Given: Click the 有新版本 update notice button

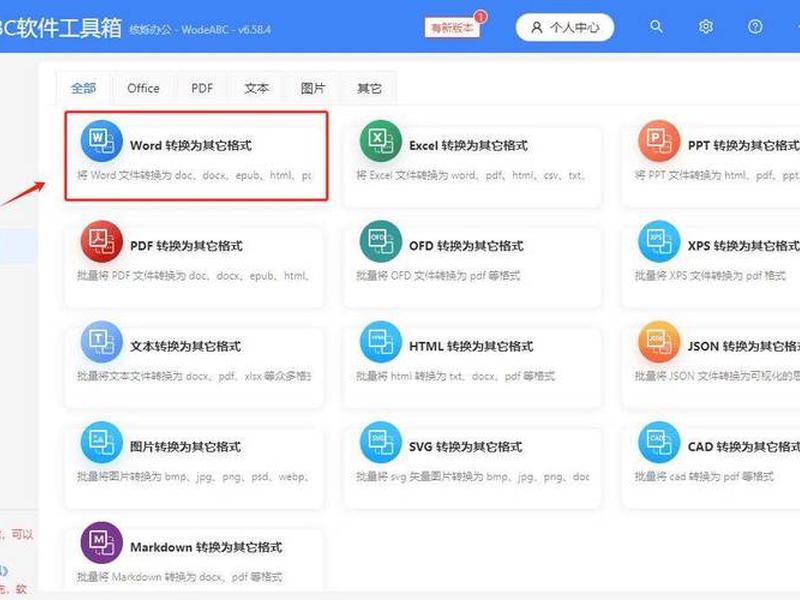Looking at the screenshot, I should [452, 28].
